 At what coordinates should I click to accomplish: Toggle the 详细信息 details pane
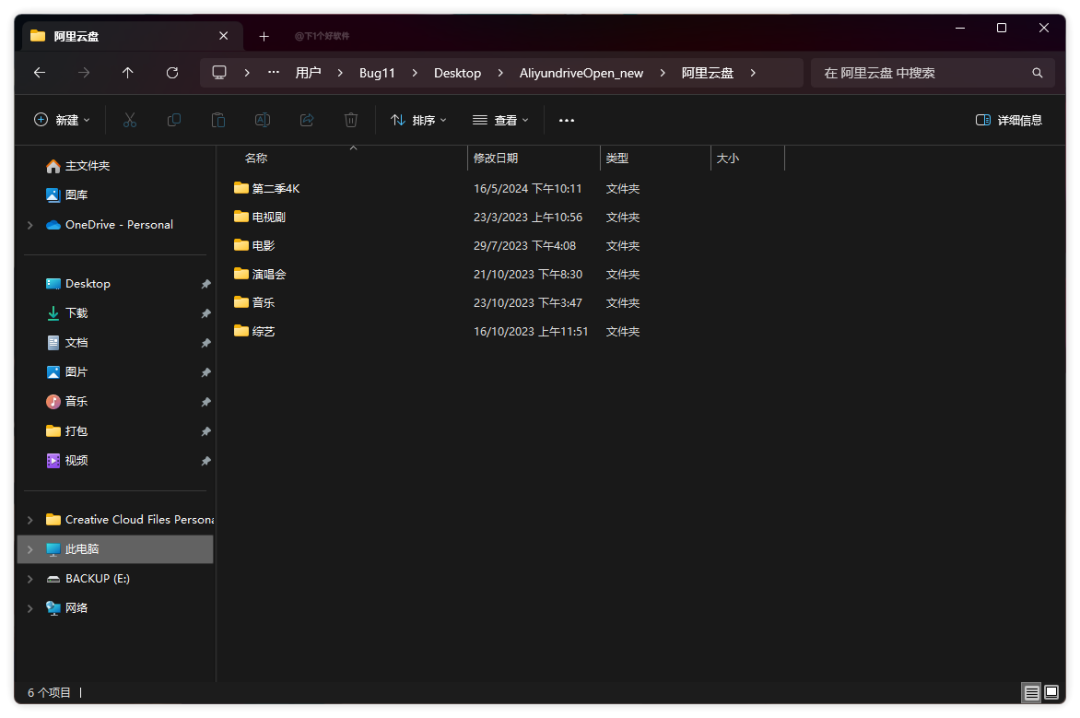[1009, 120]
